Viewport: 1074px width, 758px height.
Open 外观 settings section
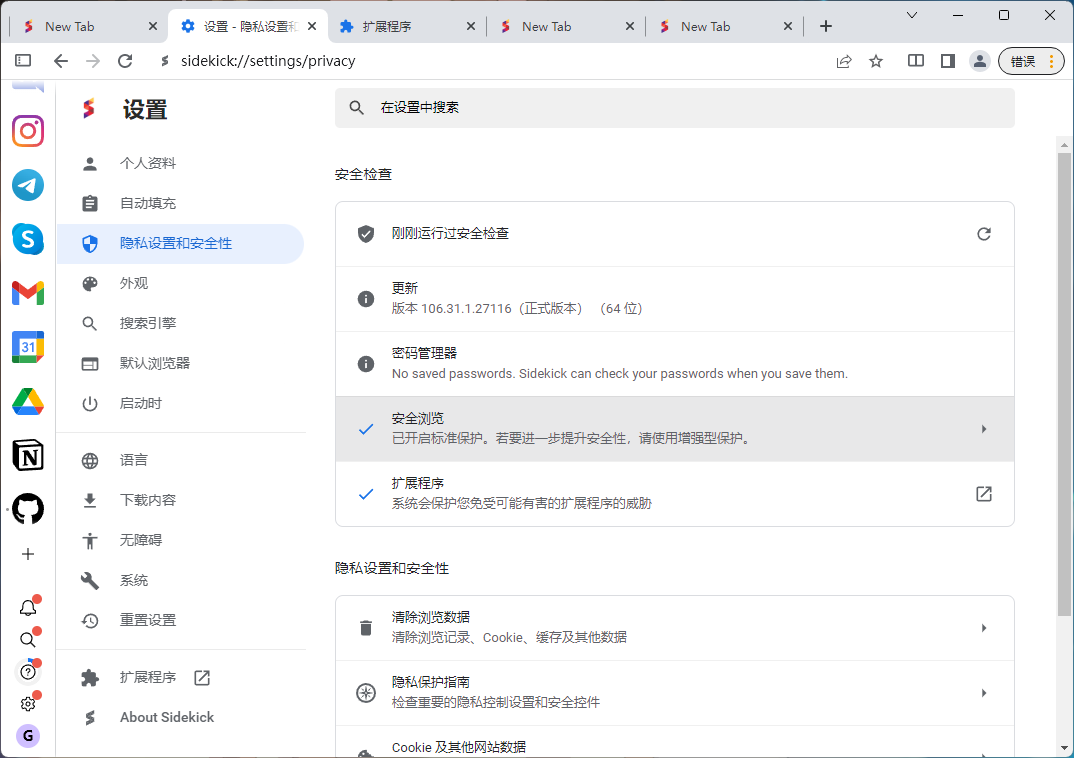(x=181, y=283)
